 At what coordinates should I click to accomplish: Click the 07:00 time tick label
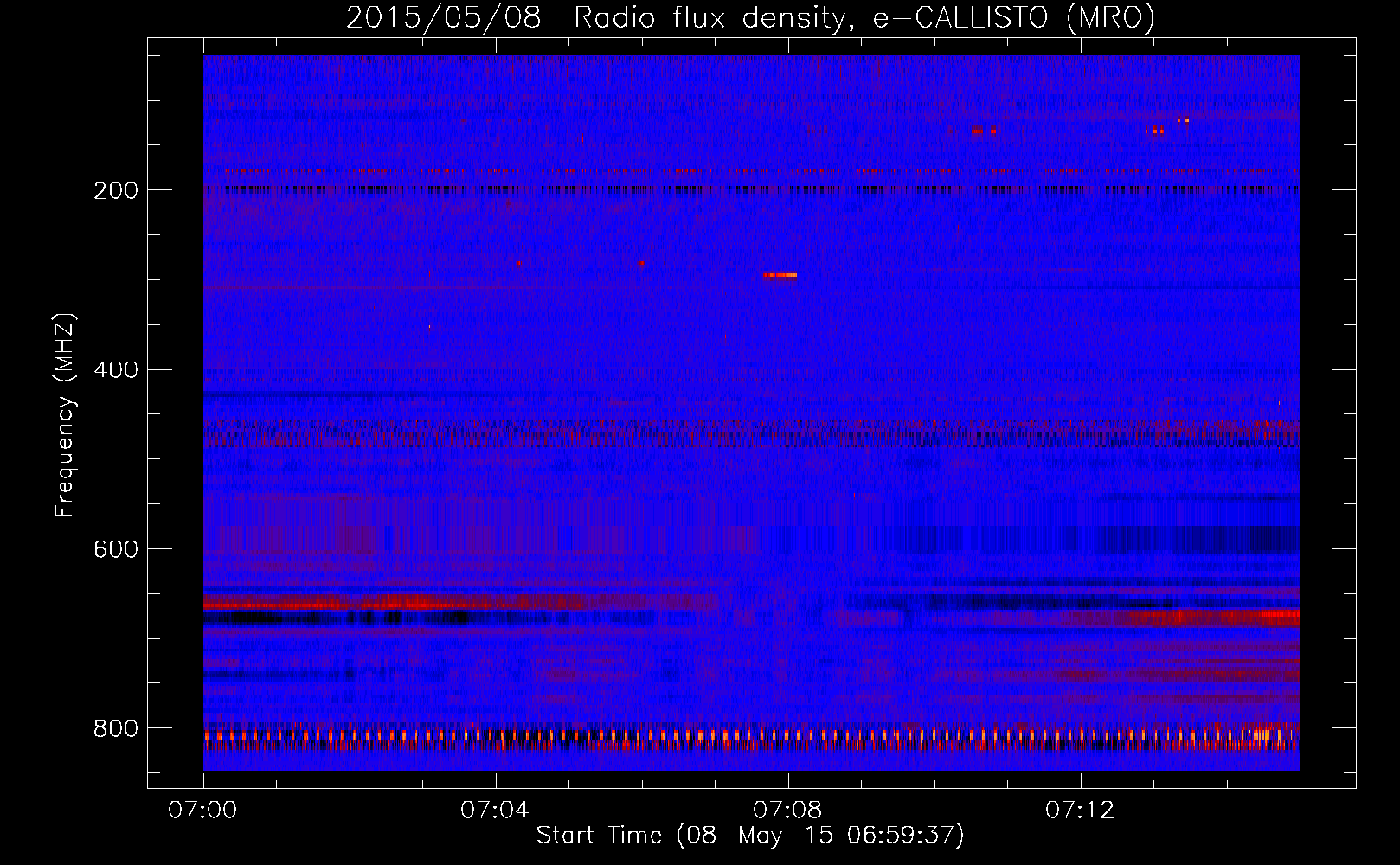pos(202,811)
